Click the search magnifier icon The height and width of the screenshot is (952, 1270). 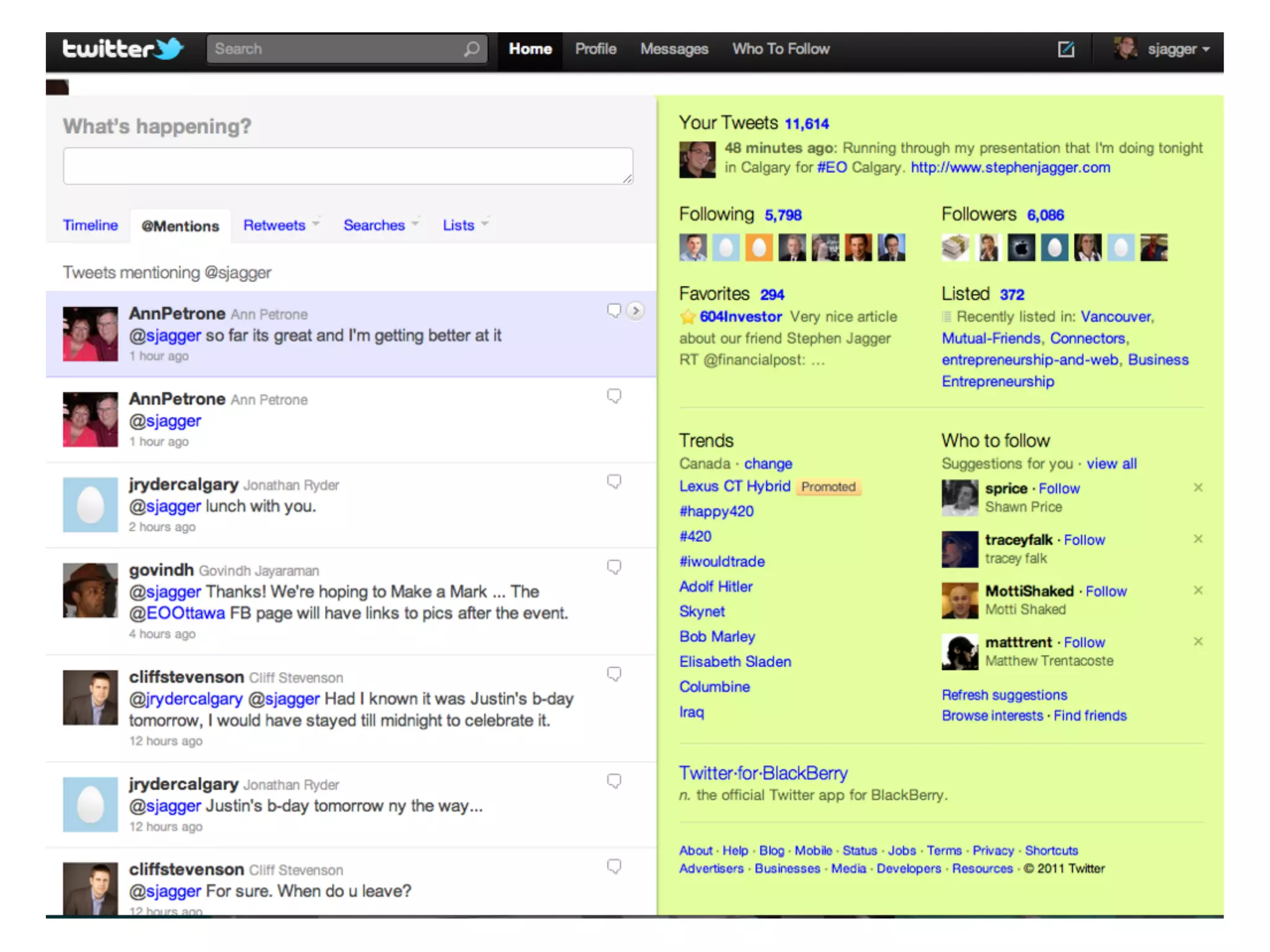[x=471, y=49]
